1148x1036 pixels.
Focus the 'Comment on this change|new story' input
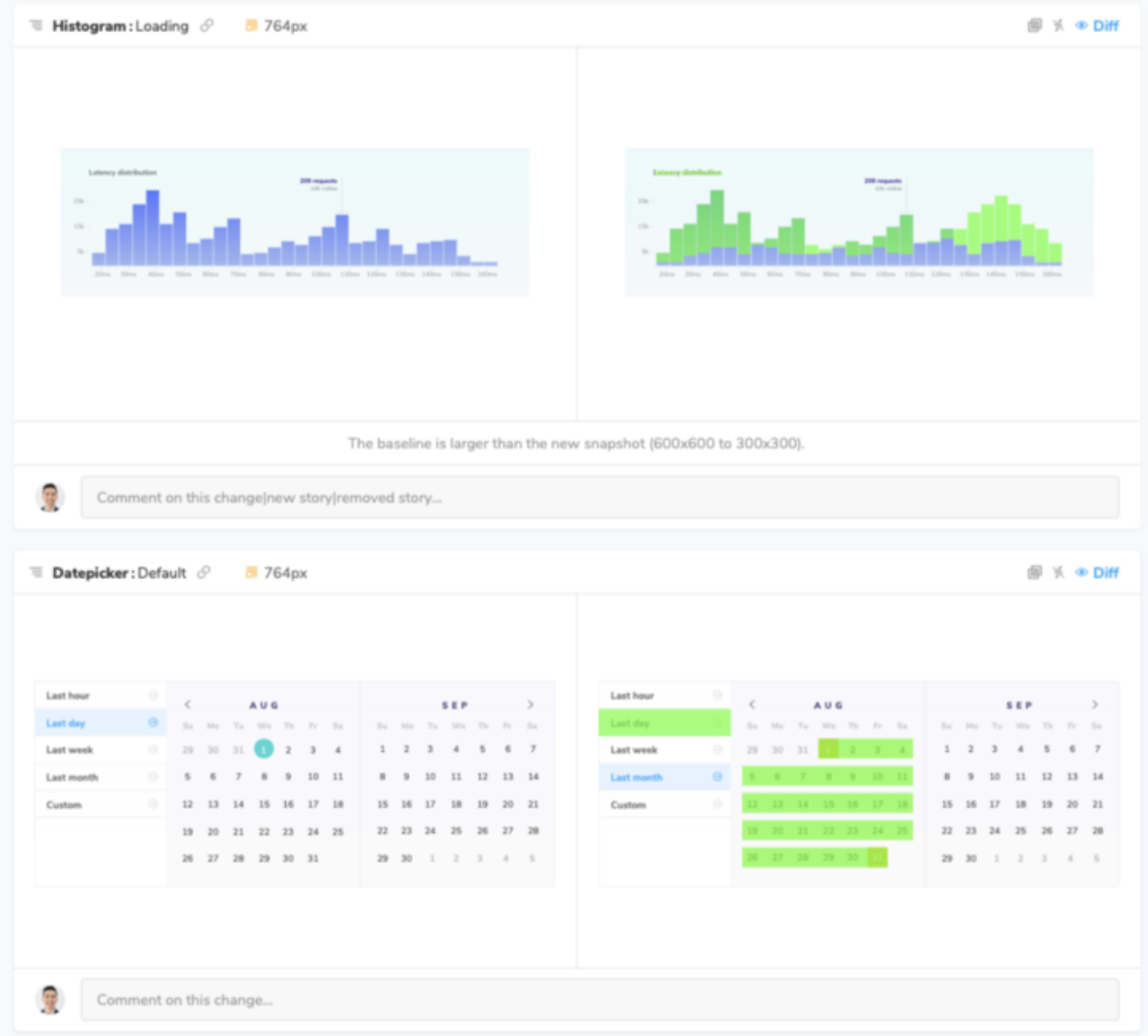pyautogui.click(x=600, y=497)
